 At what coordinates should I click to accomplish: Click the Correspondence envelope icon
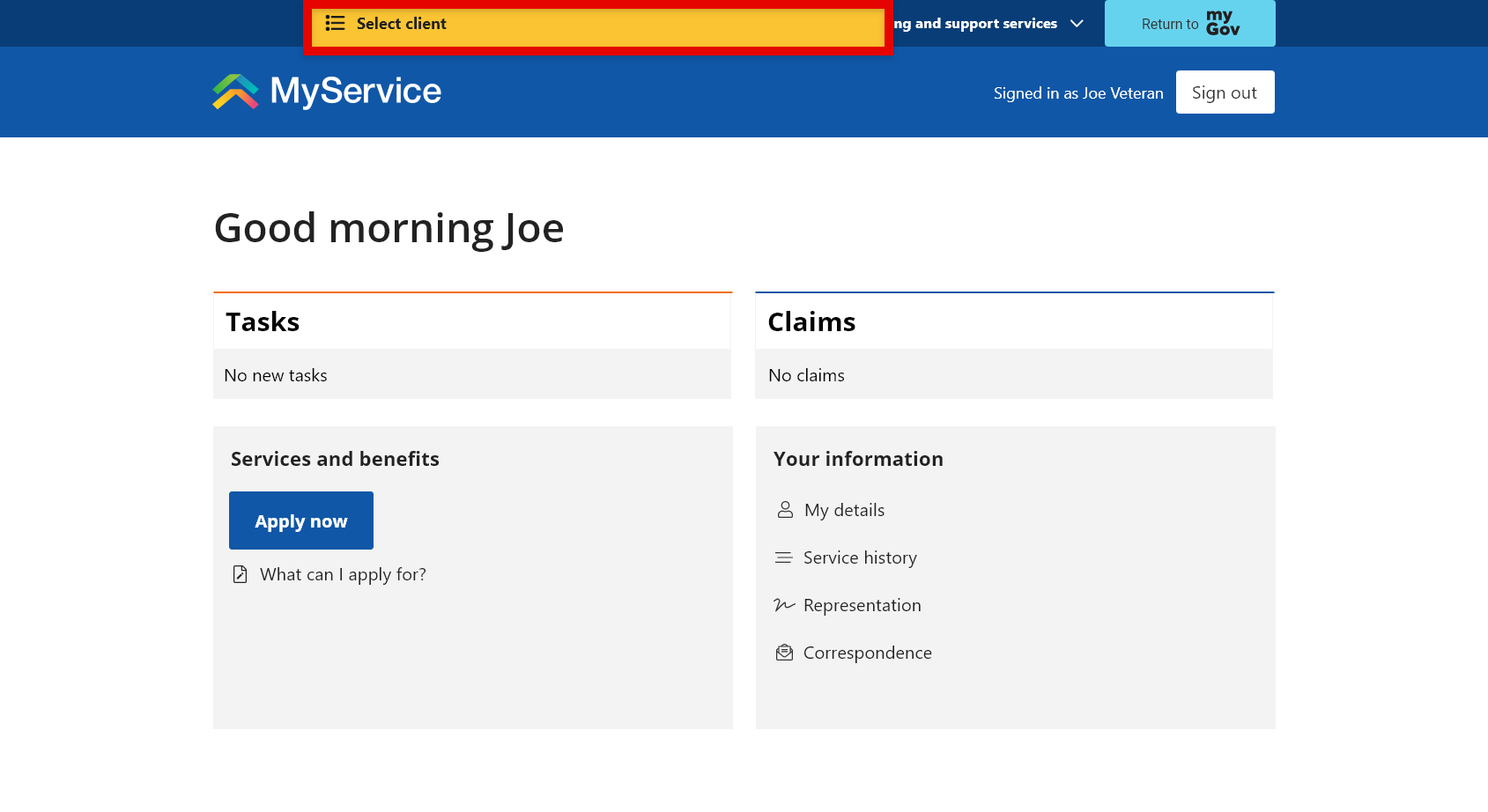tap(783, 653)
